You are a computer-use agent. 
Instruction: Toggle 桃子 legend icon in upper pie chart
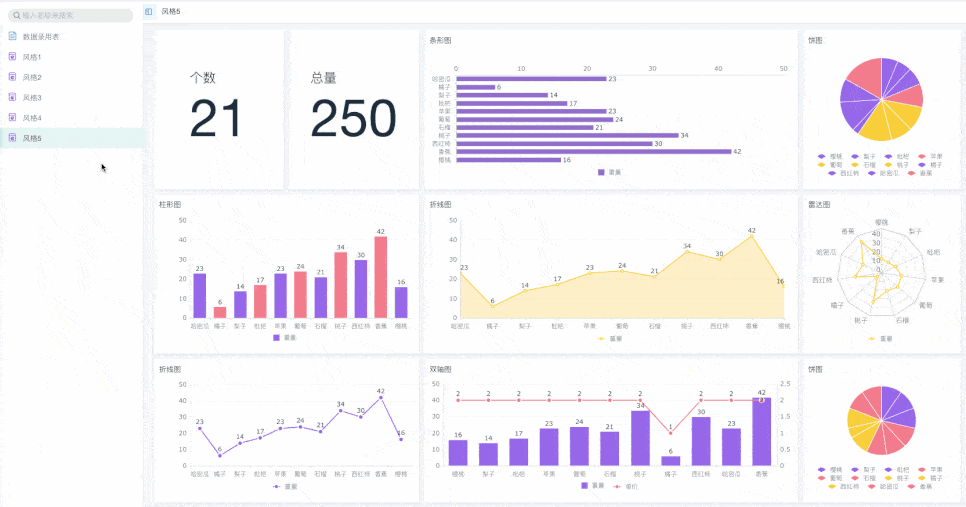click(x=888, y=165)
